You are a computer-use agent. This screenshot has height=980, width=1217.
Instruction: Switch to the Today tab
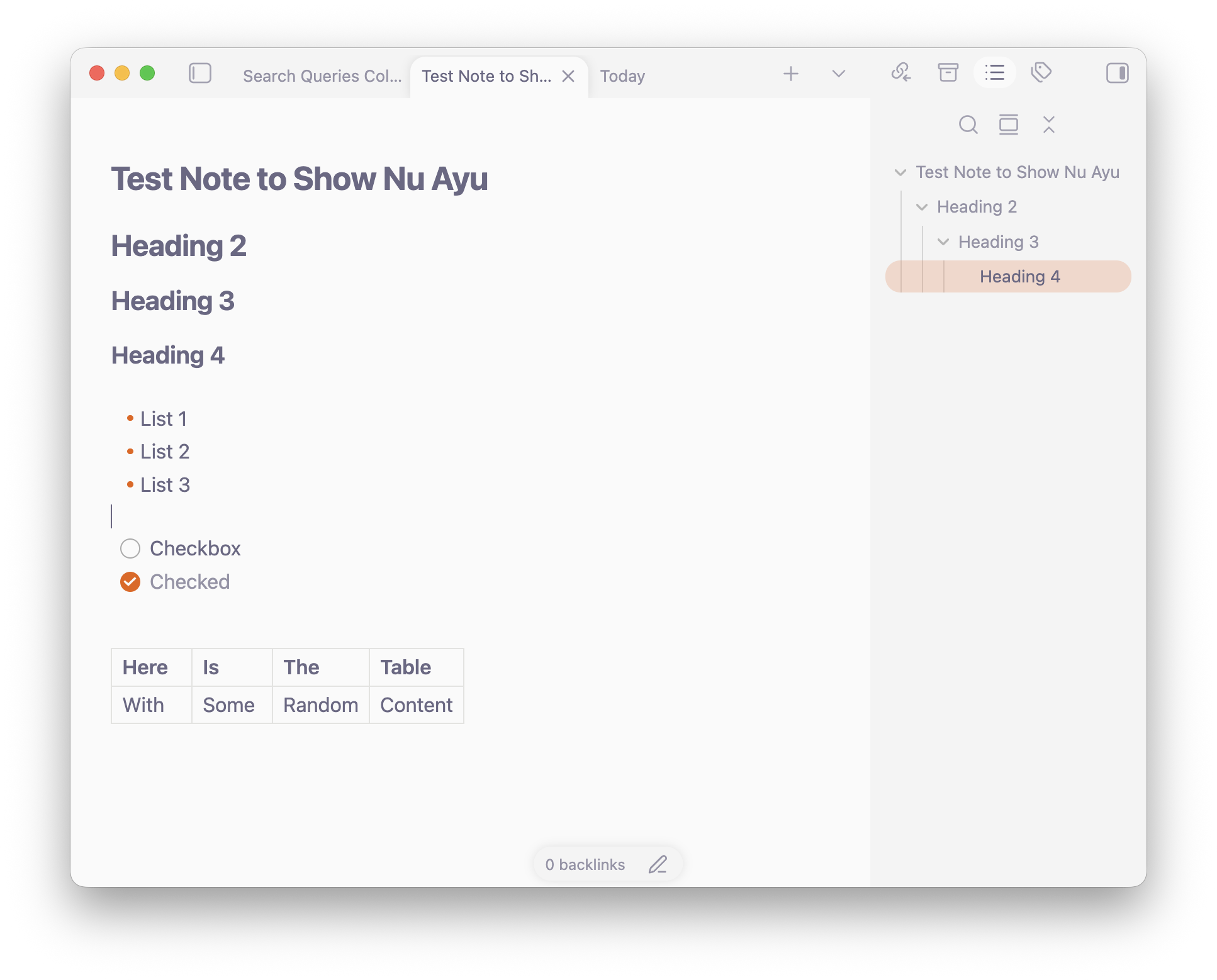tap(622, 76)
